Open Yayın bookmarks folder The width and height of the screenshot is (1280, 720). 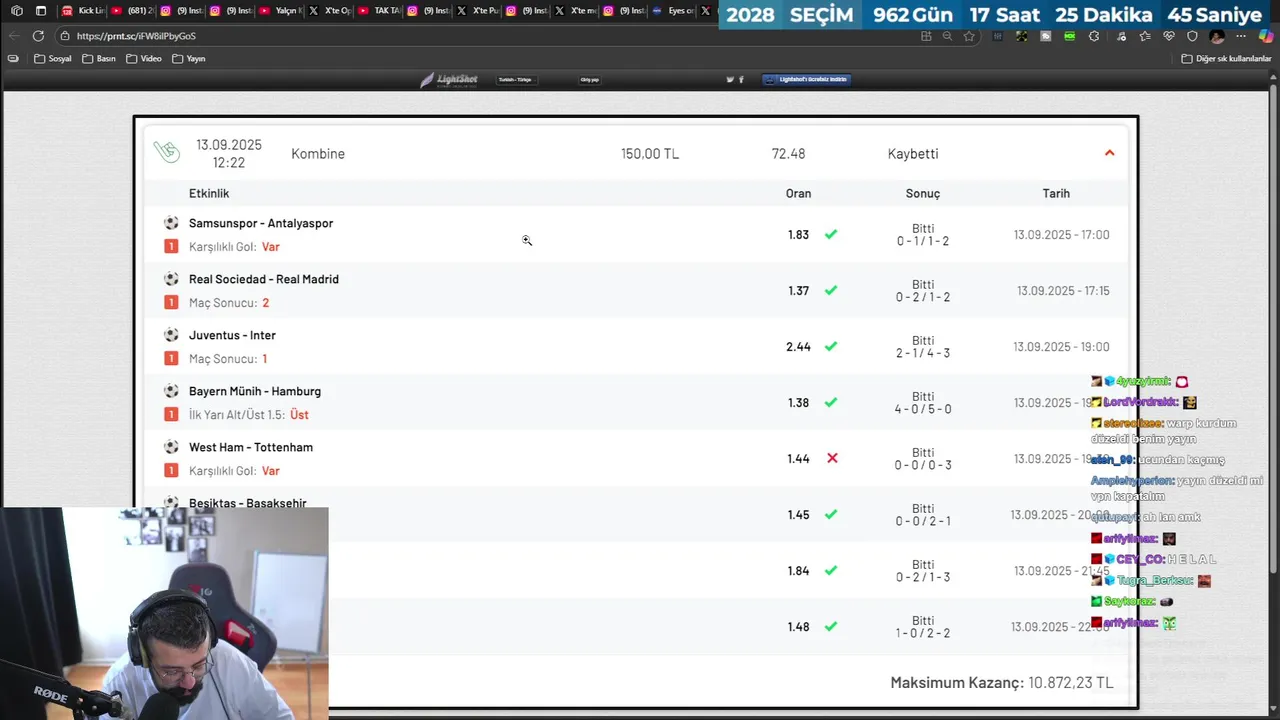pyautogui.click(x=189, y=58)
